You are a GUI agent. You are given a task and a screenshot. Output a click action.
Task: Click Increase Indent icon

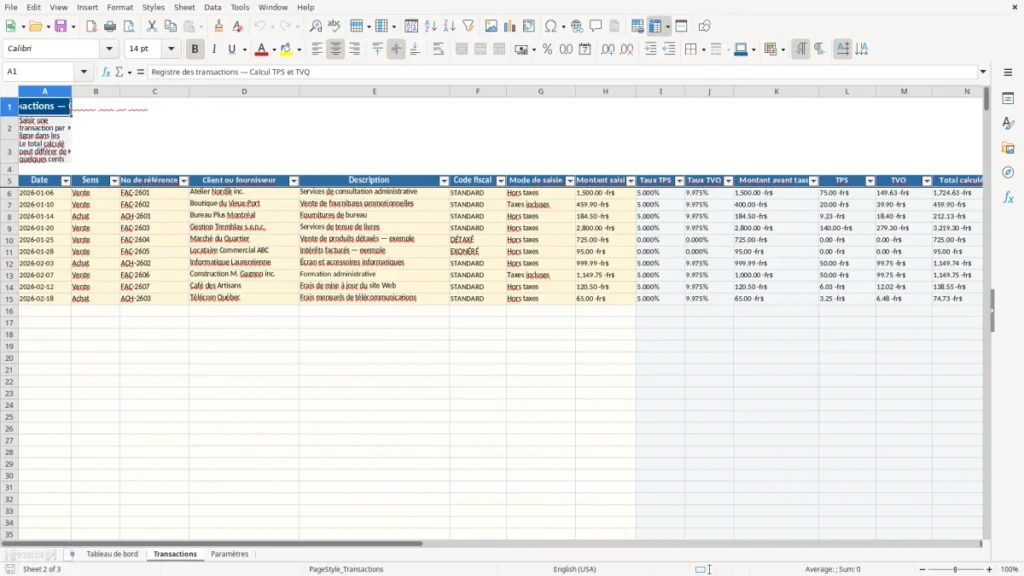650,49
